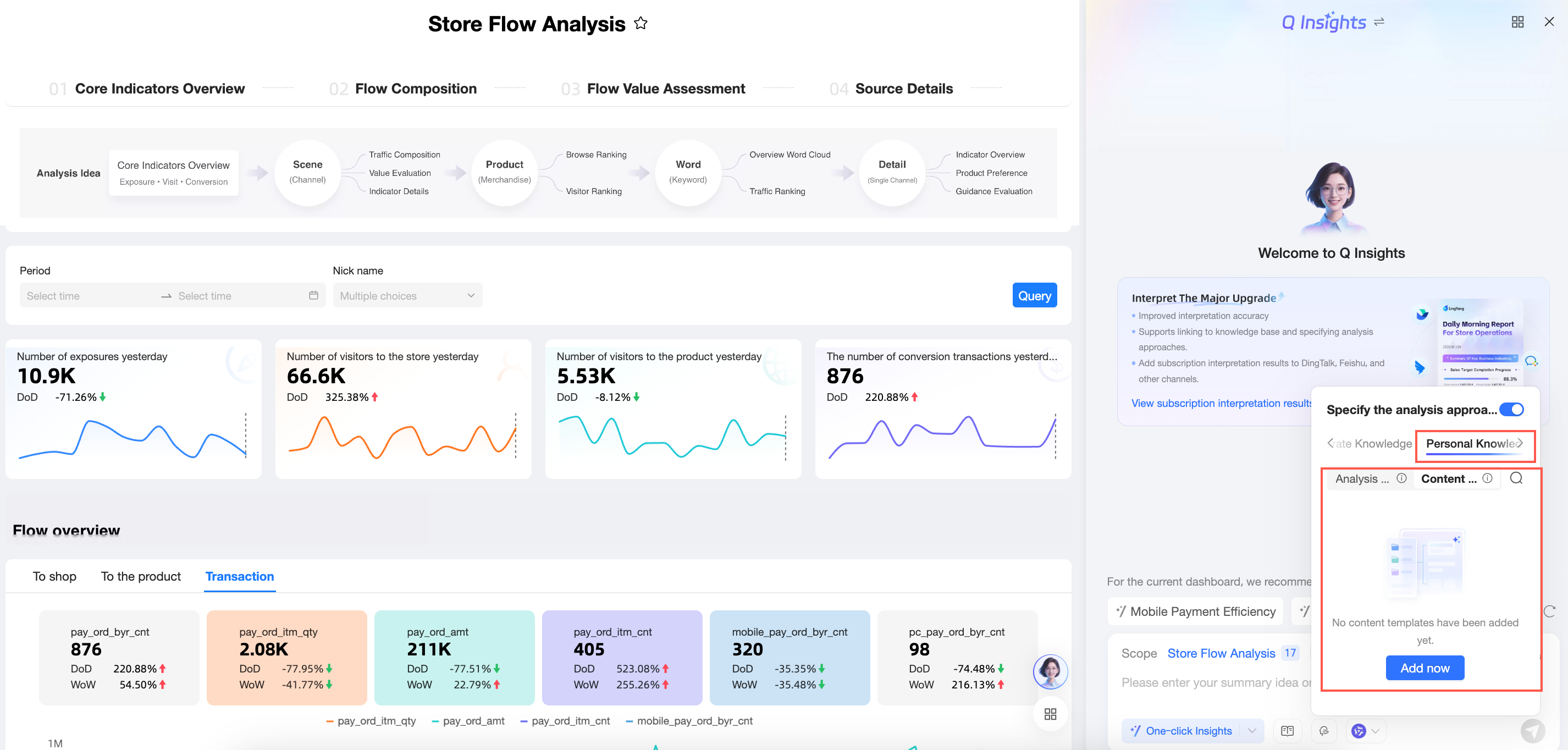Open the Nick name multiple choices dropdown
This screenshot has width=1568, height=750.
coord(407,295)
